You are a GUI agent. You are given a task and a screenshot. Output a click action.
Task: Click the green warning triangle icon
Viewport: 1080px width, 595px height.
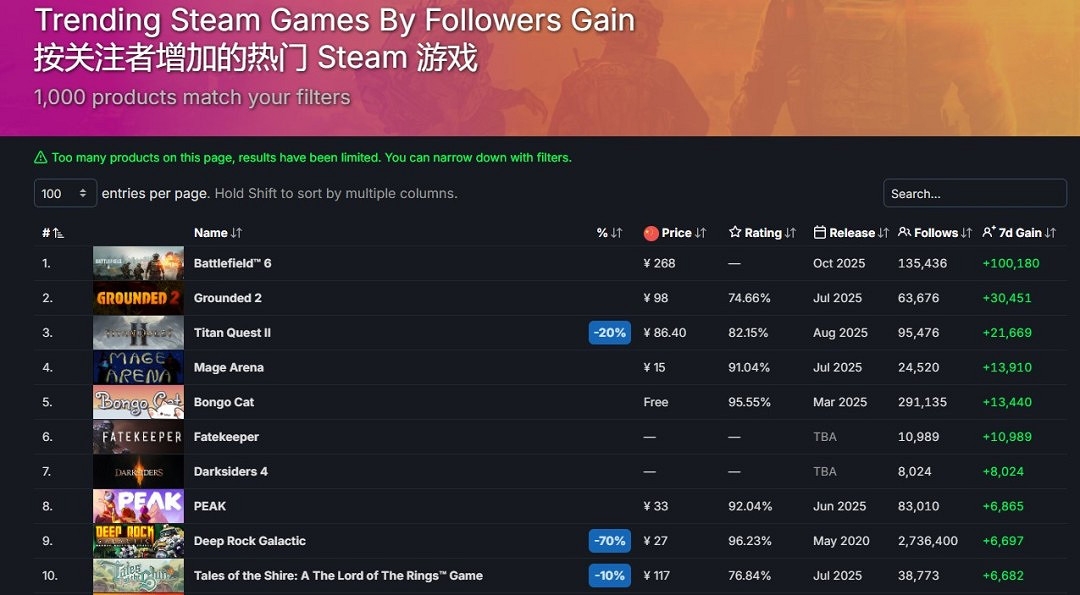tap(41, 158)
